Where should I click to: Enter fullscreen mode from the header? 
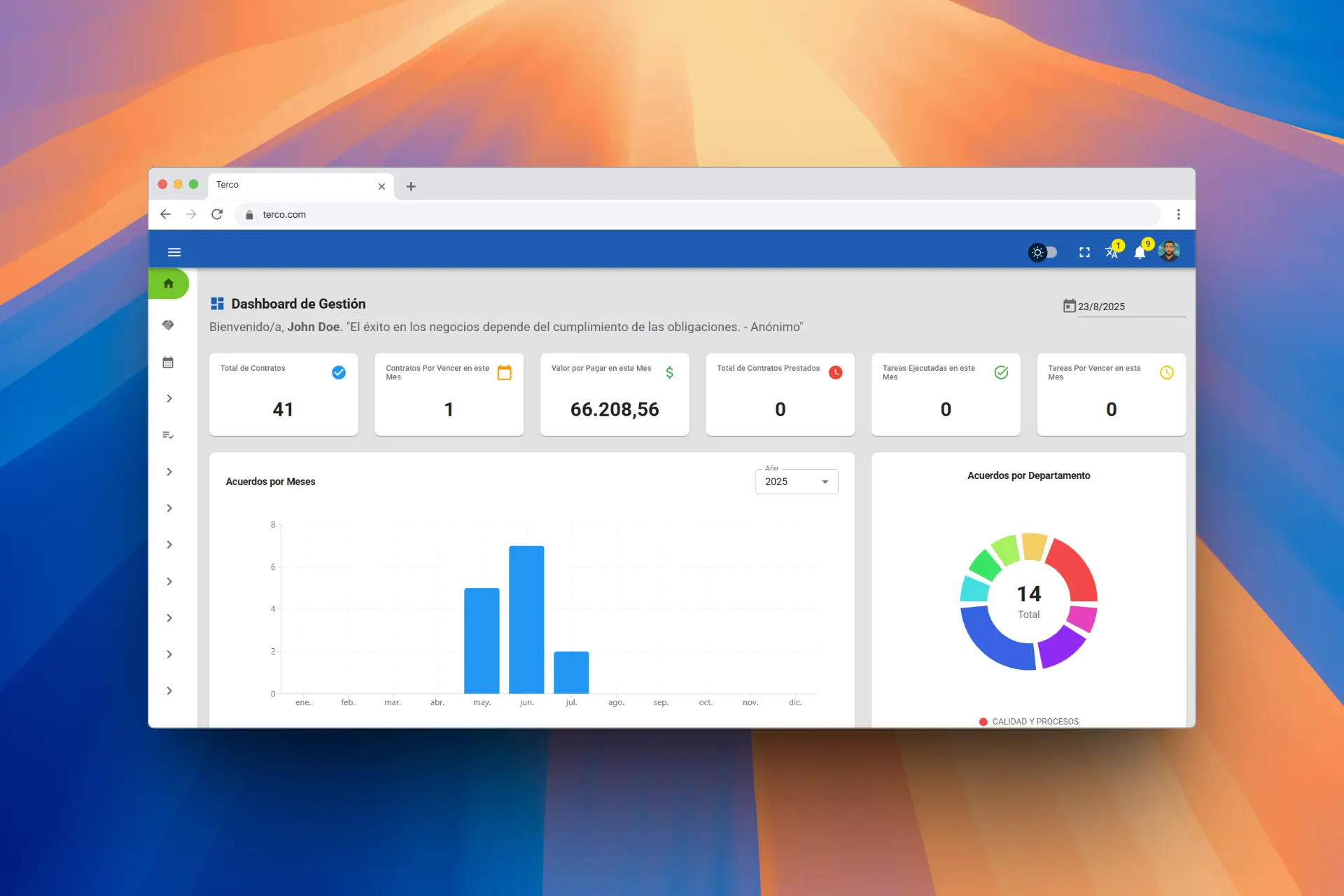pos(1084,252)
